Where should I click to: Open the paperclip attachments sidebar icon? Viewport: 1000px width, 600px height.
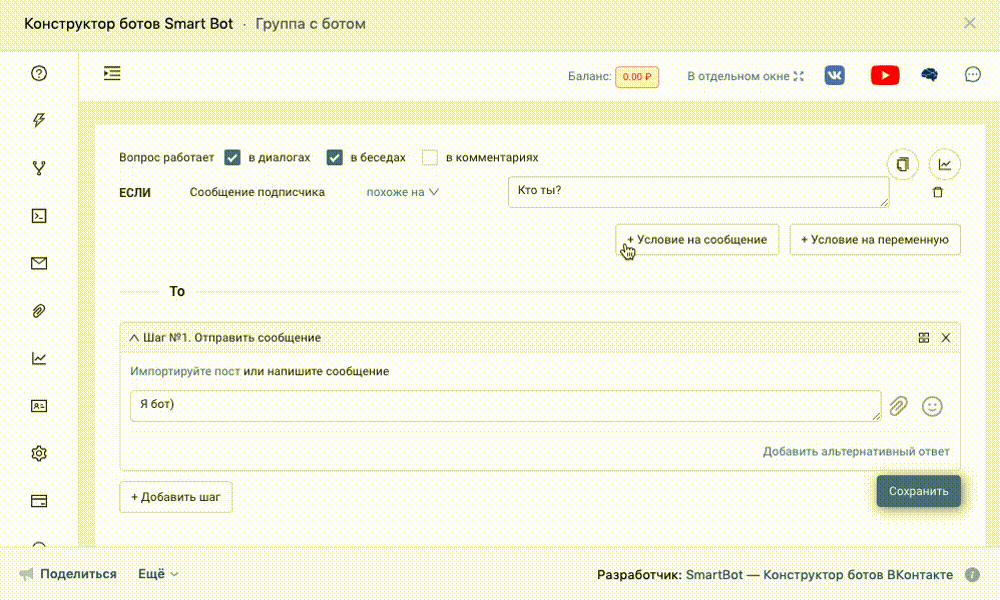39,311
